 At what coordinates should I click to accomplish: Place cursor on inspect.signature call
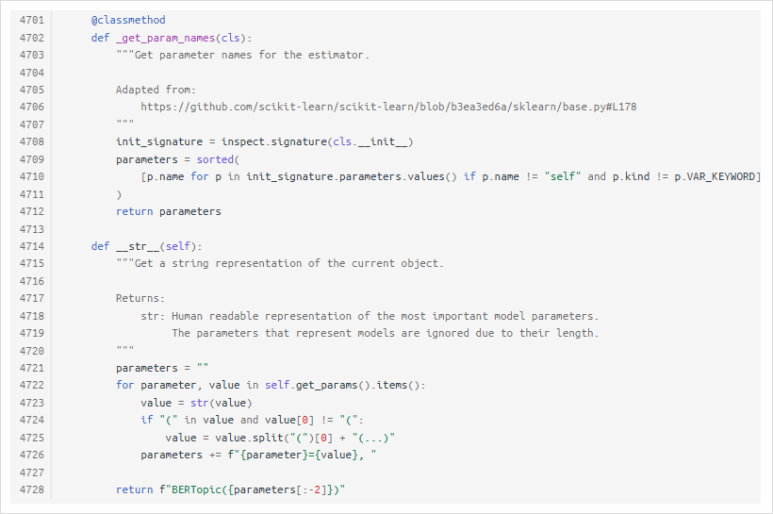pyautogui.click(x=274, y=142)
